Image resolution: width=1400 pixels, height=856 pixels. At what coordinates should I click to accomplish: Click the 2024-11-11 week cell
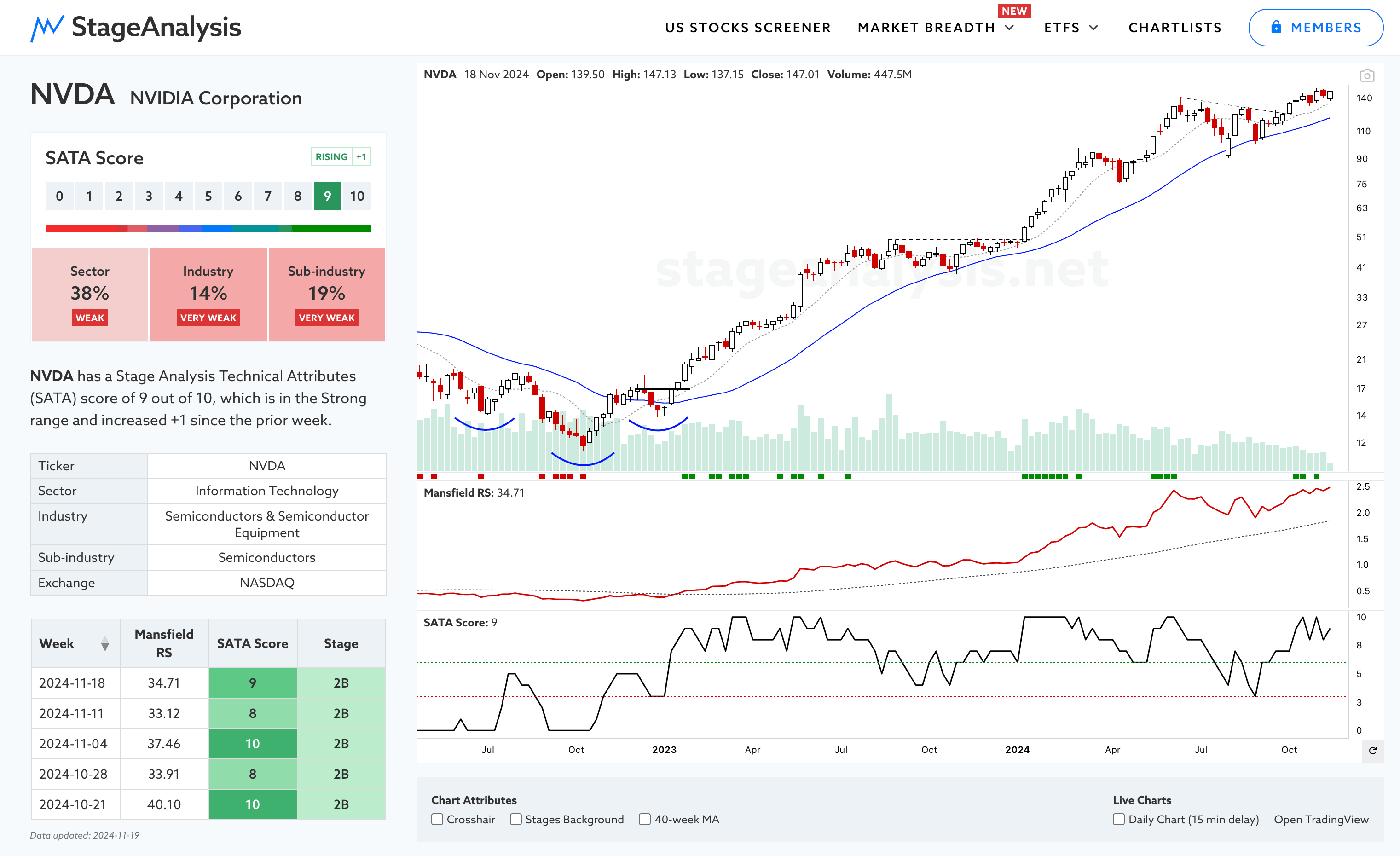click(75, 713)
